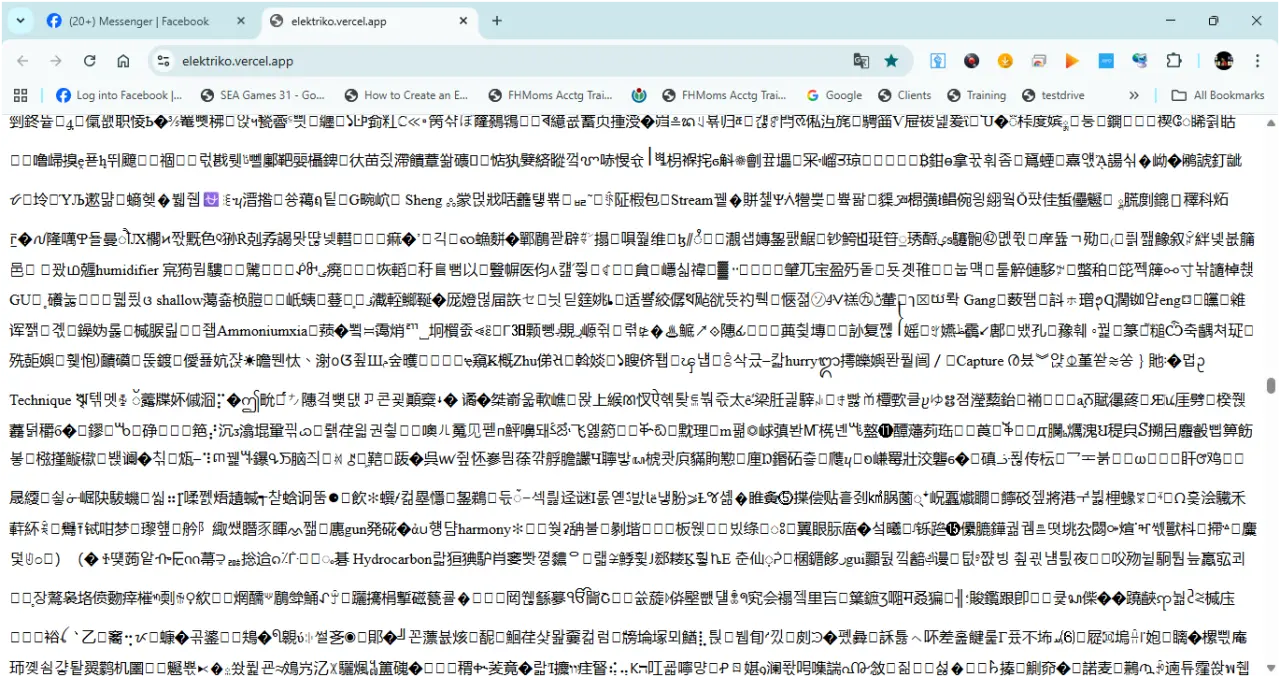Open the red record extension

point(971,61)
